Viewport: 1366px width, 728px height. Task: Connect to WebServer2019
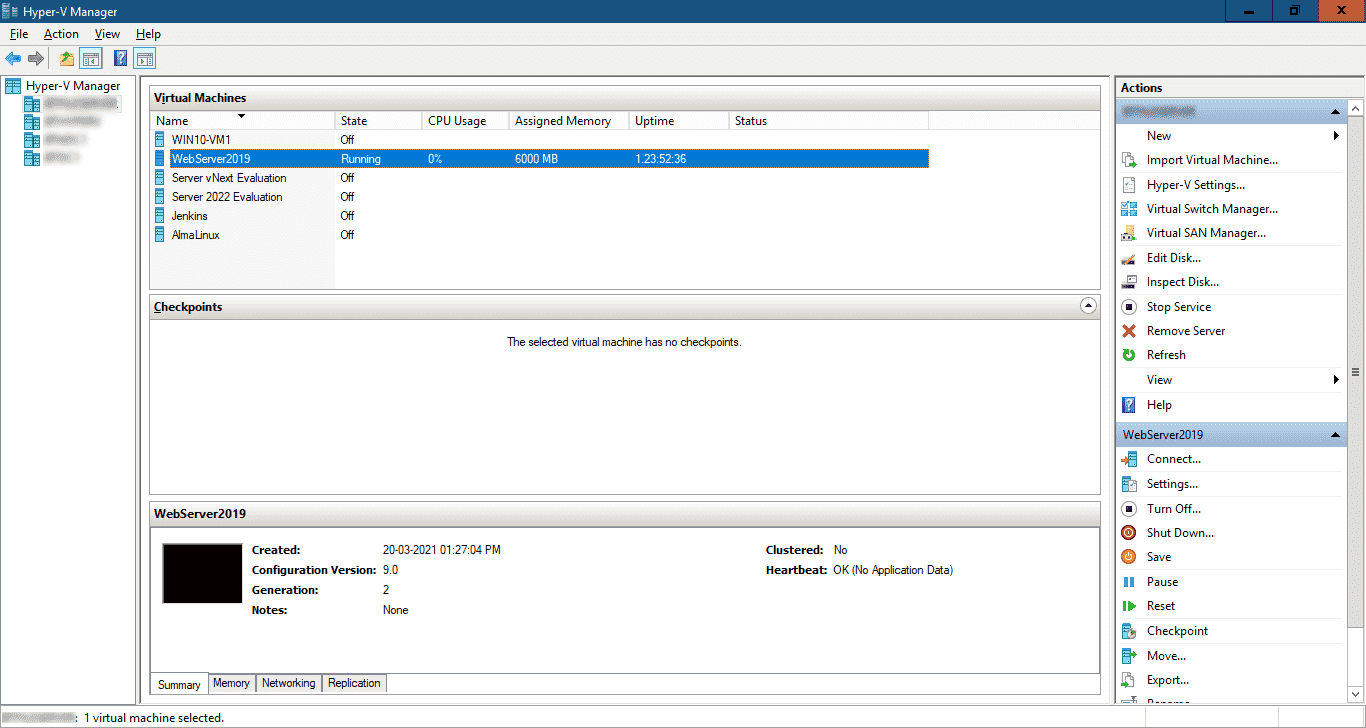[1172, 459]
